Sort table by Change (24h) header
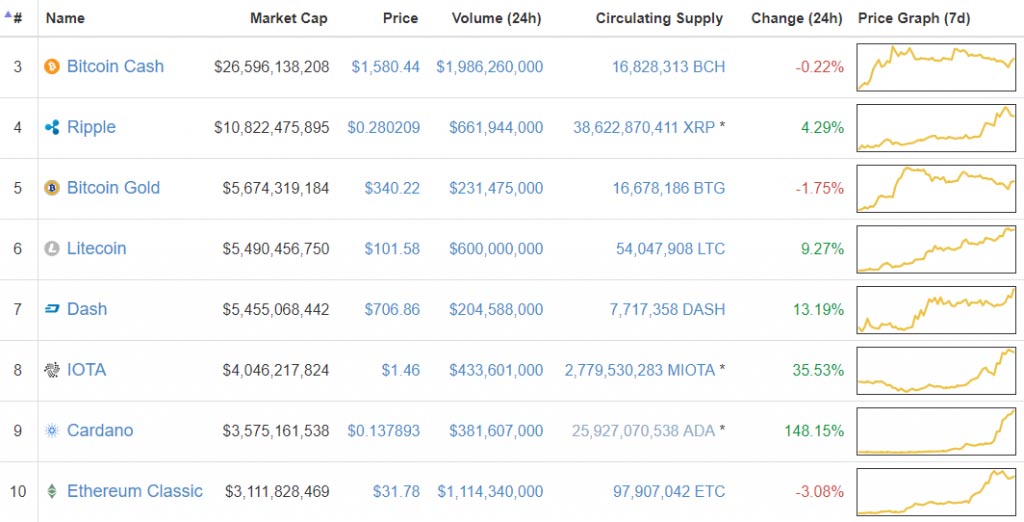 [x=797, y=18]
